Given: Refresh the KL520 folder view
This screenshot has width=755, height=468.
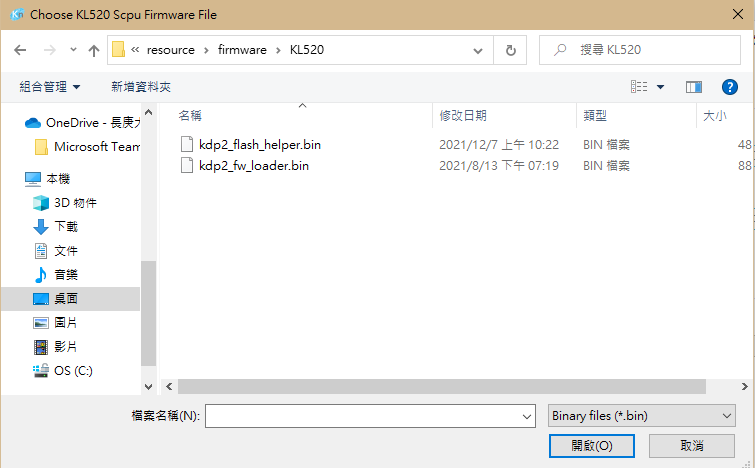Looking at the screenshot, I should point(510,51).
